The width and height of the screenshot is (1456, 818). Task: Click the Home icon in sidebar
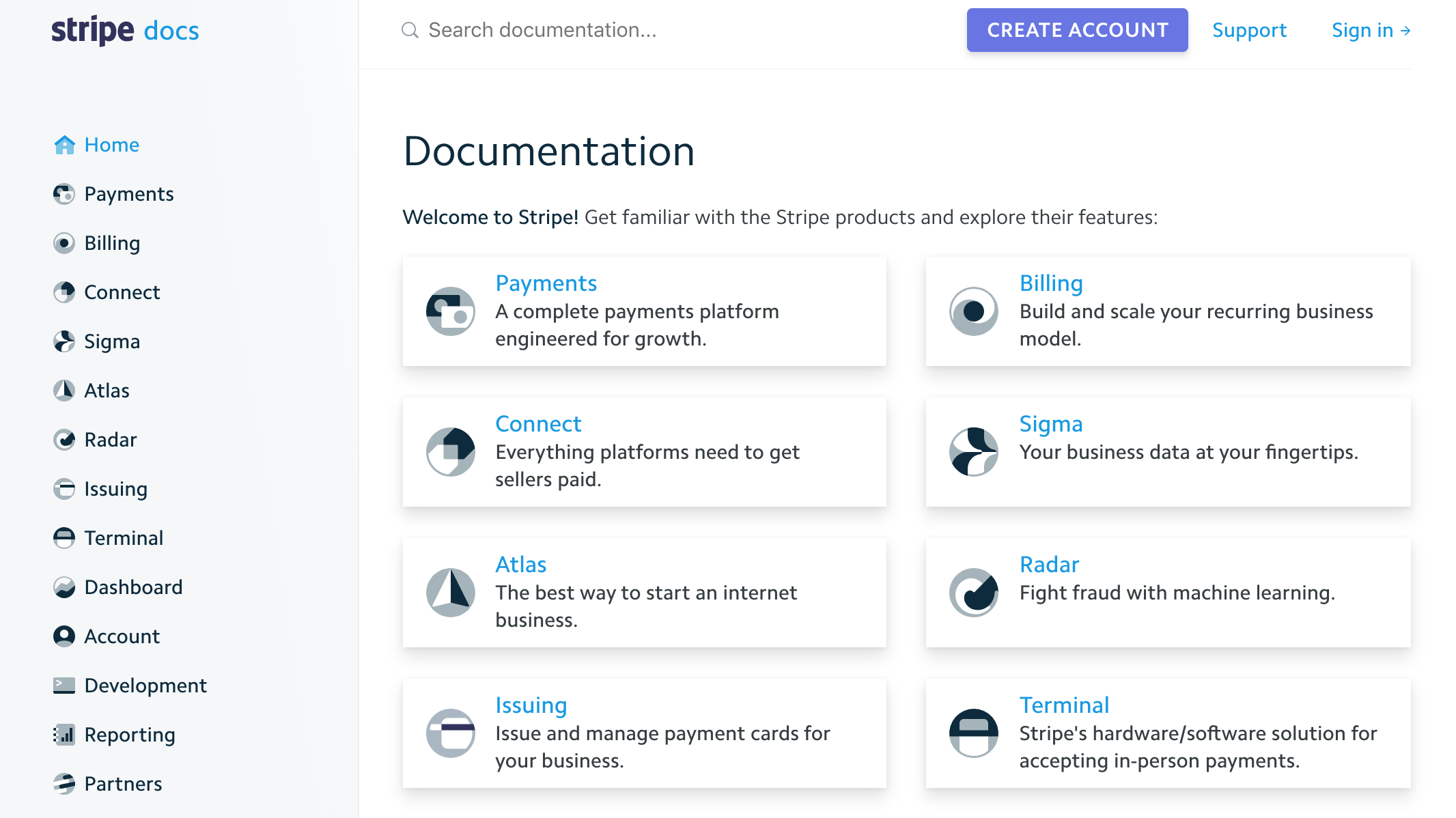coord(64,145)
